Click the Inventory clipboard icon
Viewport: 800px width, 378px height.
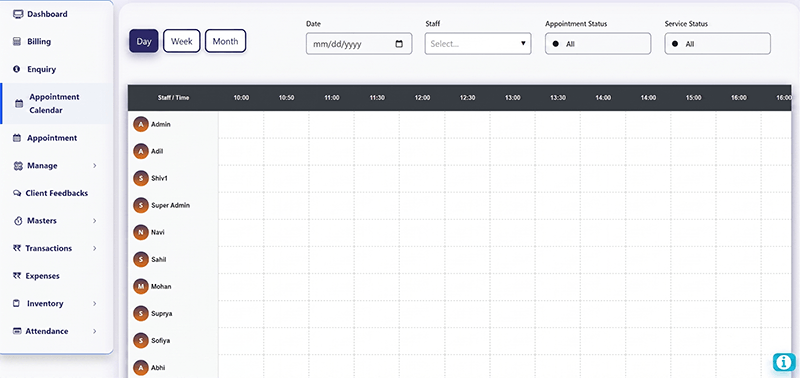tap(17, 304)
